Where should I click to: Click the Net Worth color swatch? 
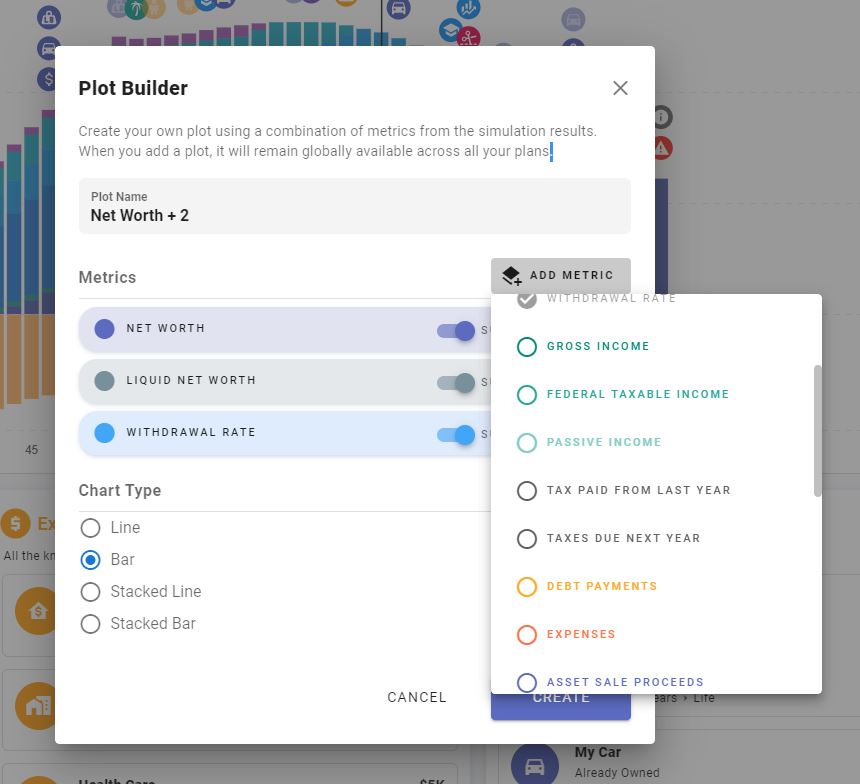click(104, 329)
